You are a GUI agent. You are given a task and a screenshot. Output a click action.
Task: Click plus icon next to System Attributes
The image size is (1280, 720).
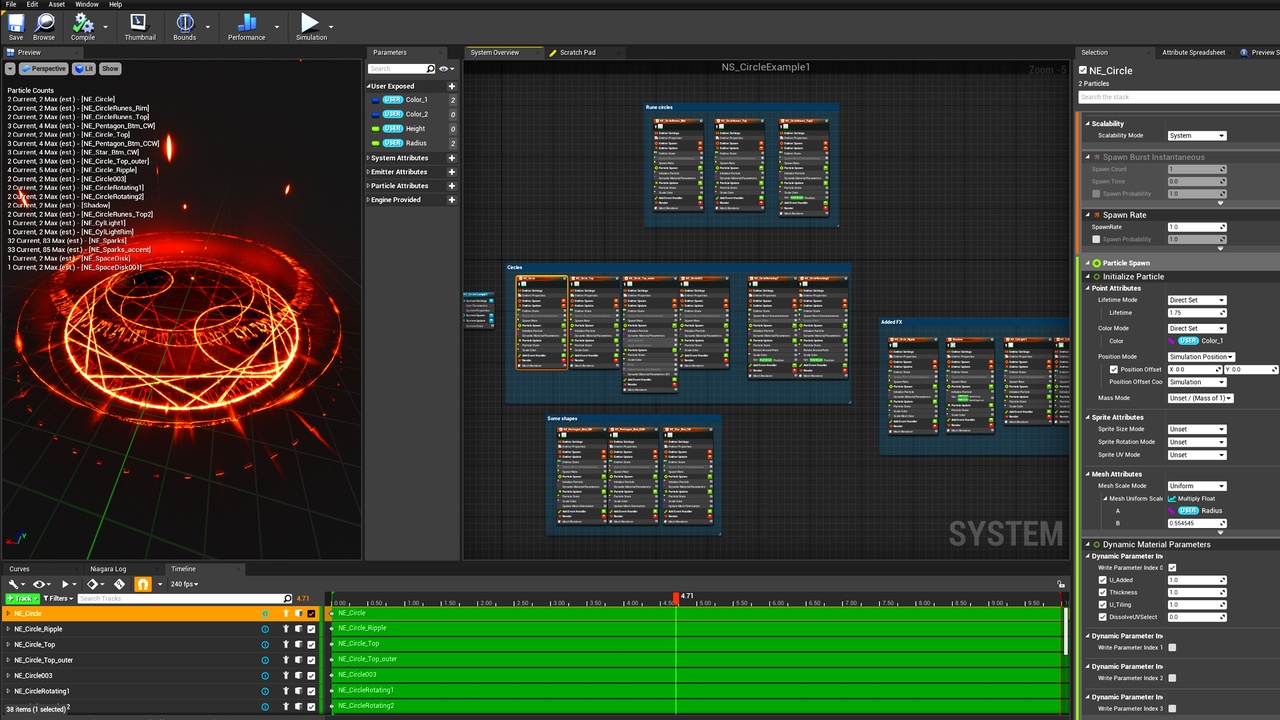tap(452, 158)
